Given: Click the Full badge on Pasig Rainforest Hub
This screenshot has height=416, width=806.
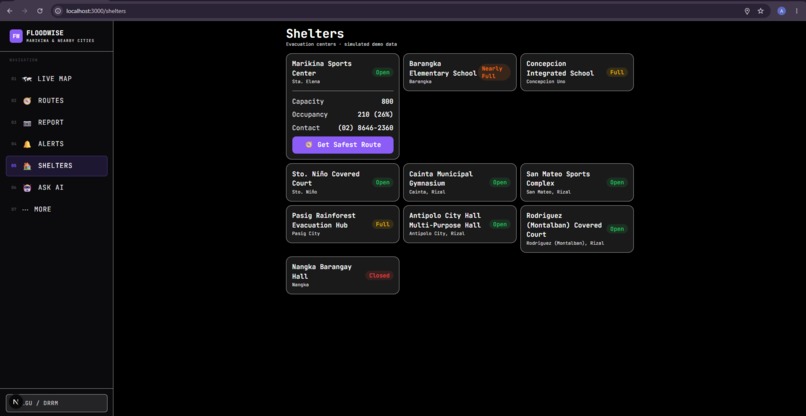Looking at the screenshot, I should (x=382, y=224).
